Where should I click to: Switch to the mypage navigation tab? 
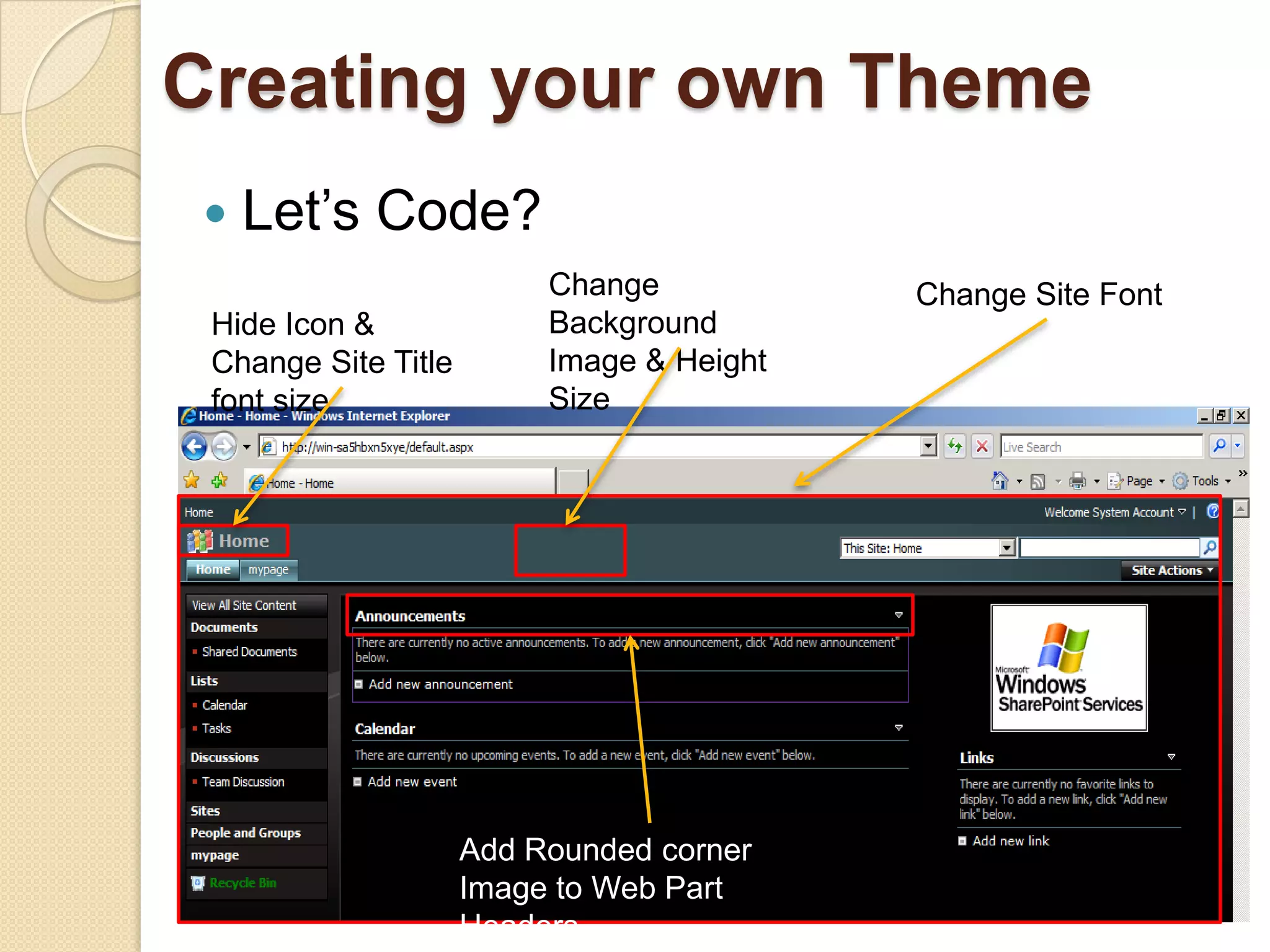(x=269, y=570)
